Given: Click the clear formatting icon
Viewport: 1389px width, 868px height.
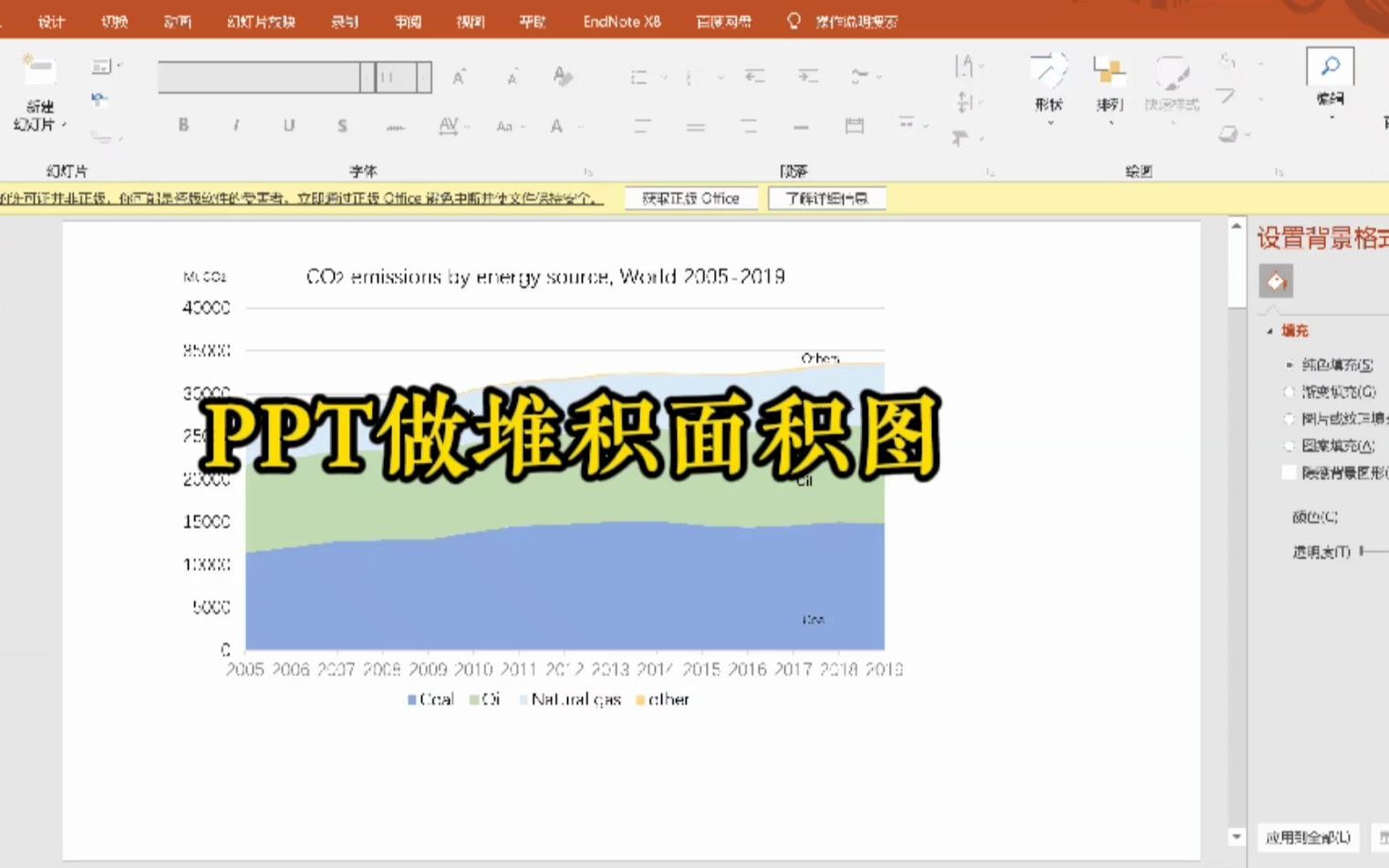Looking at the screenshot, I should (563, 77).
